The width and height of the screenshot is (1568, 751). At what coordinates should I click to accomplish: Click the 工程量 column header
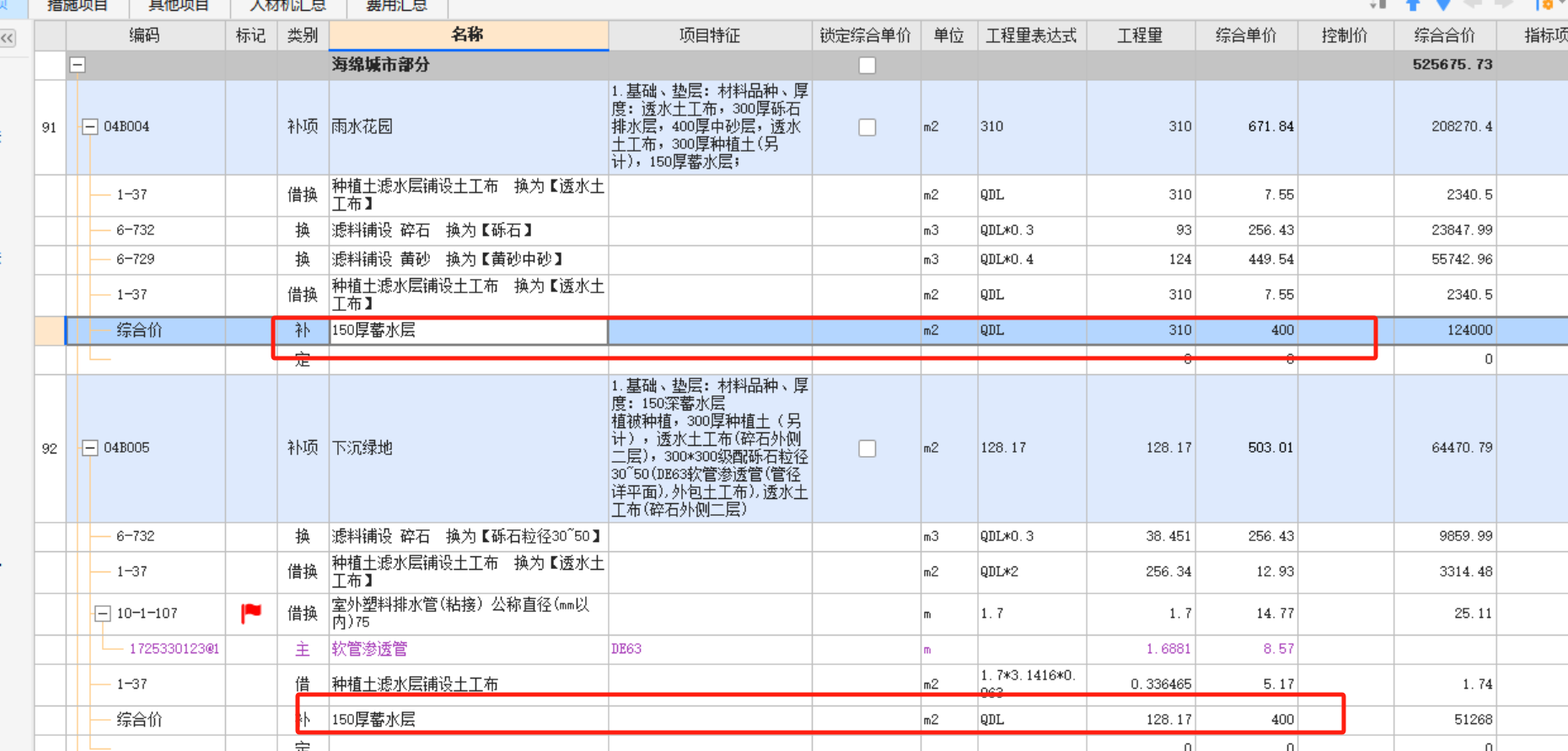[1141, 35]
